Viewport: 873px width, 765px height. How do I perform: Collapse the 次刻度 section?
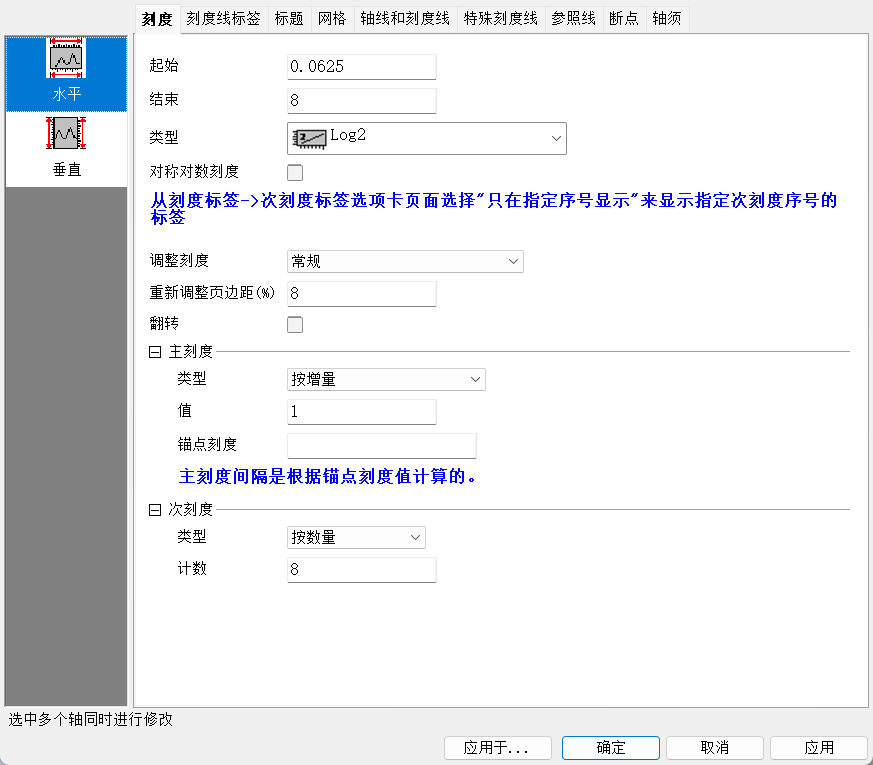point(155,510)
